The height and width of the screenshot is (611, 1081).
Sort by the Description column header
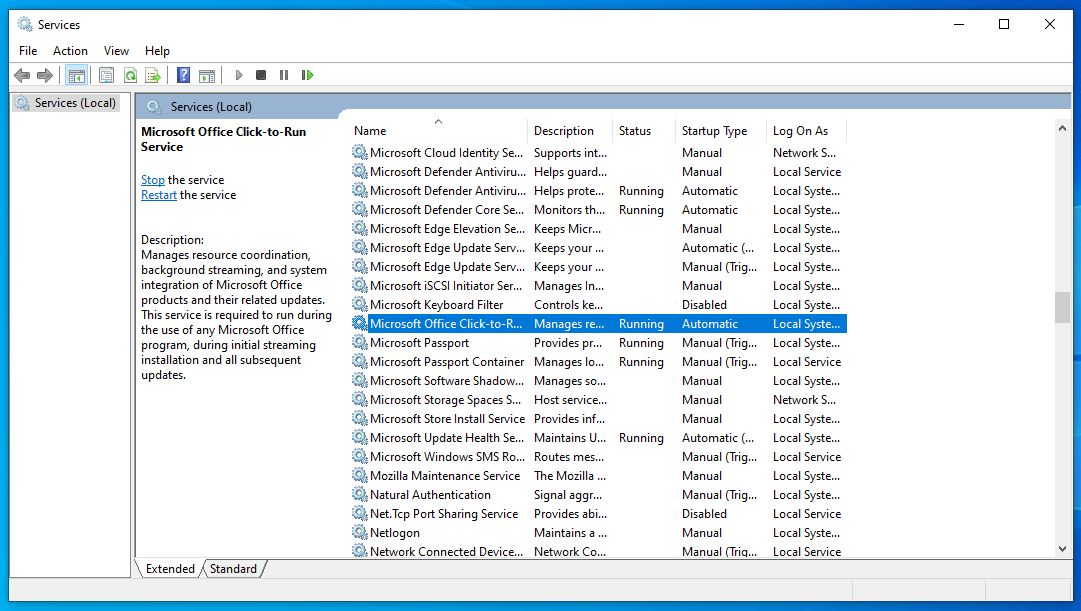point(571,130)
